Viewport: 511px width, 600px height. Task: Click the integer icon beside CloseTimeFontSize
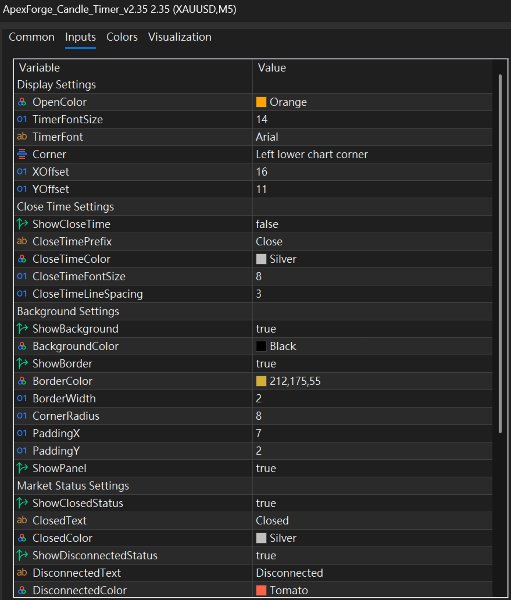click(x=22, y=276)
